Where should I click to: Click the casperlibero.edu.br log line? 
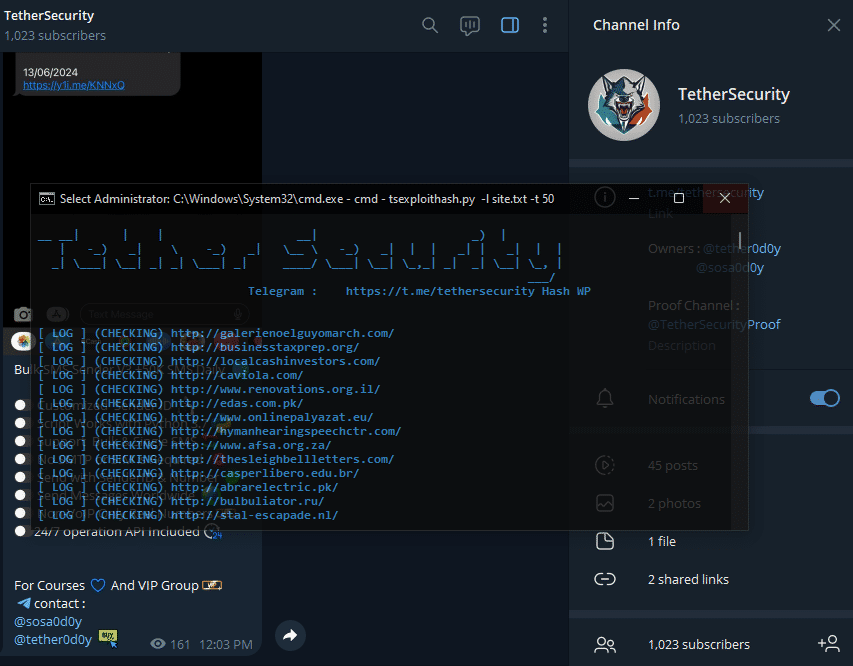point(199,473)
